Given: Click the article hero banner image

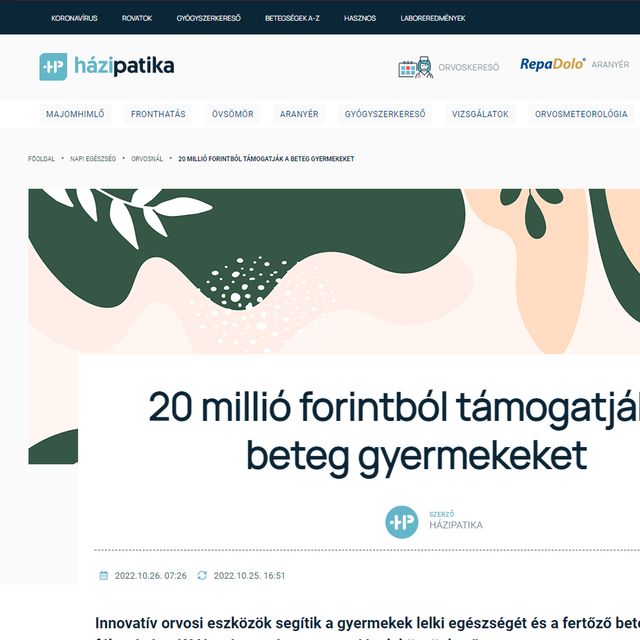Looking at the screenshot, I should 334,271.
